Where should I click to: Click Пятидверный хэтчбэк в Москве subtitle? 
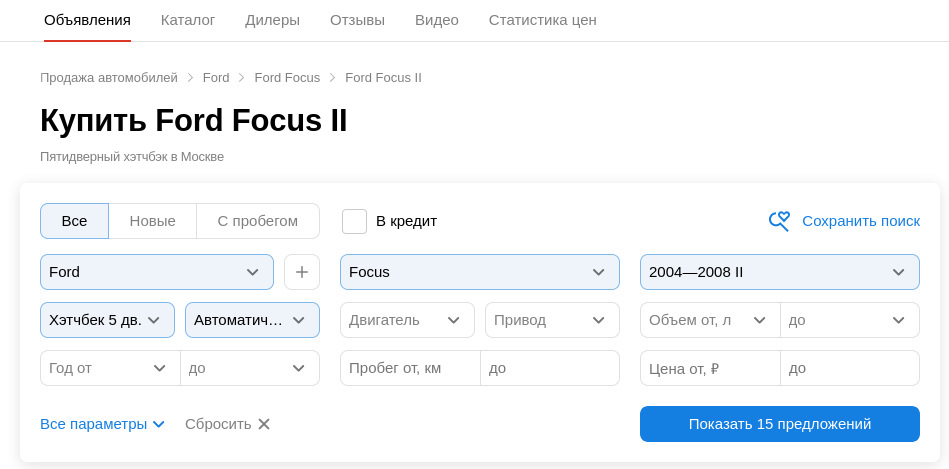pyautogui.click(x=132, y=157)
